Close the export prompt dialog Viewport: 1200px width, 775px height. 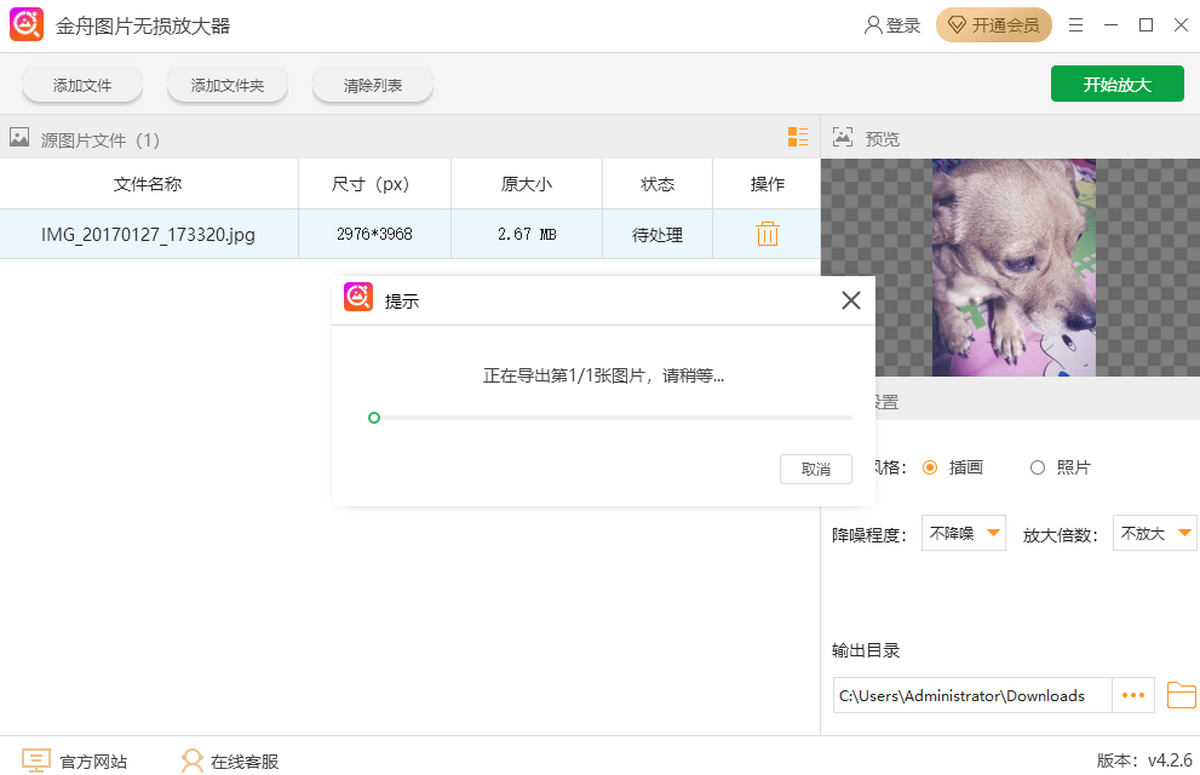point(850,300)
